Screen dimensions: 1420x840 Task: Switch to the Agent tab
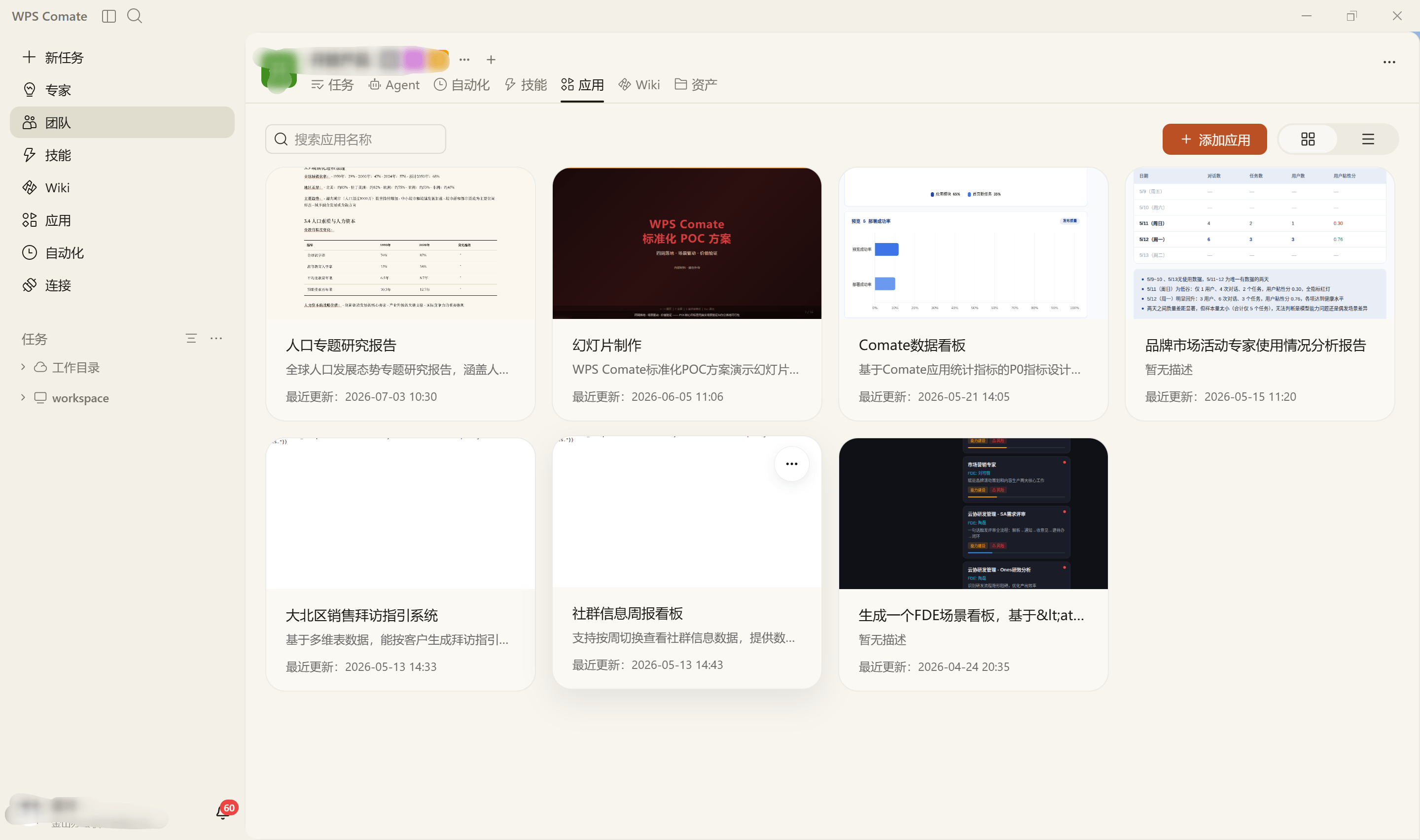click(x=394, y=85)
